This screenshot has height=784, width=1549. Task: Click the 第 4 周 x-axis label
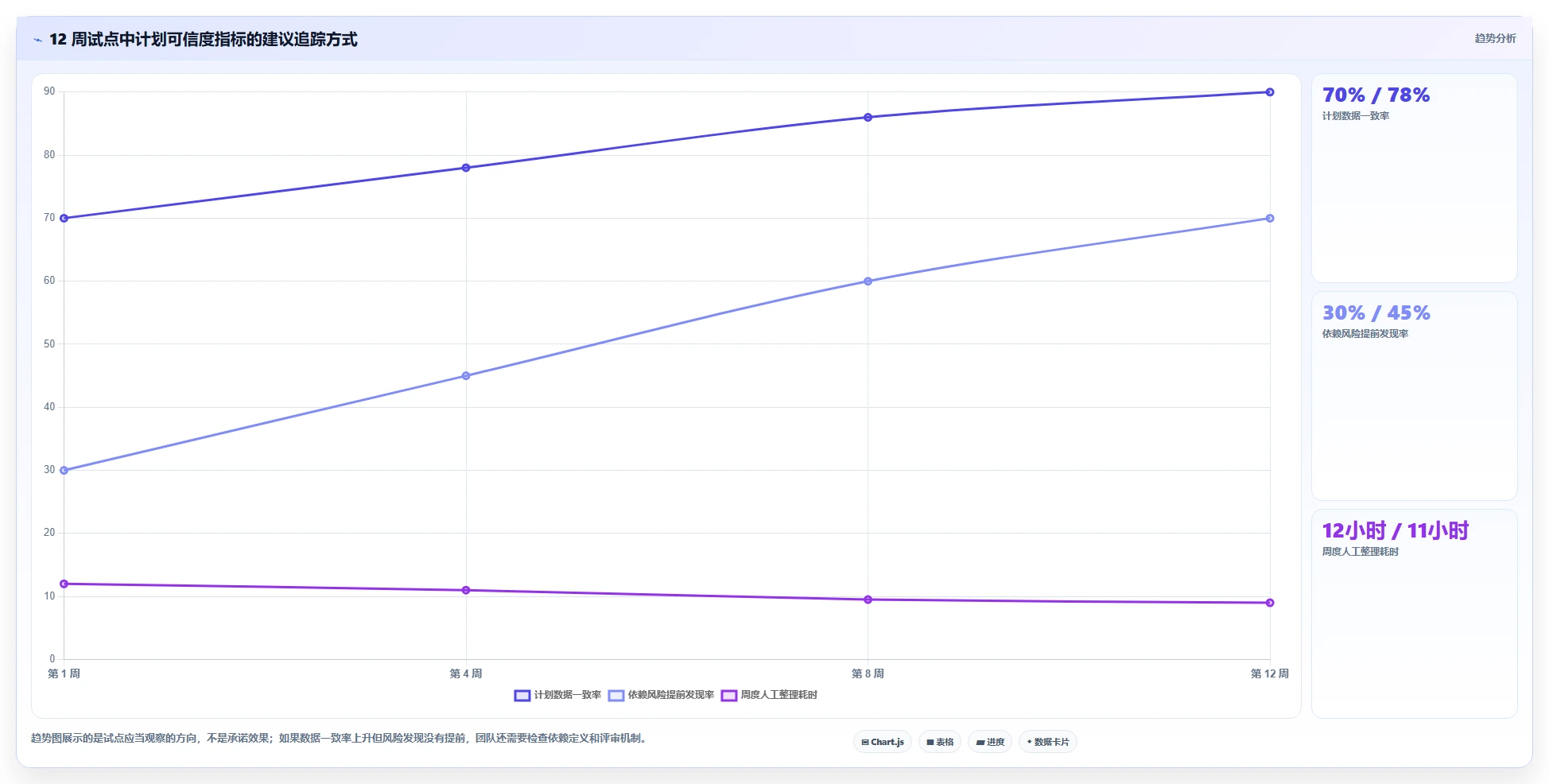tap(466, 673)
